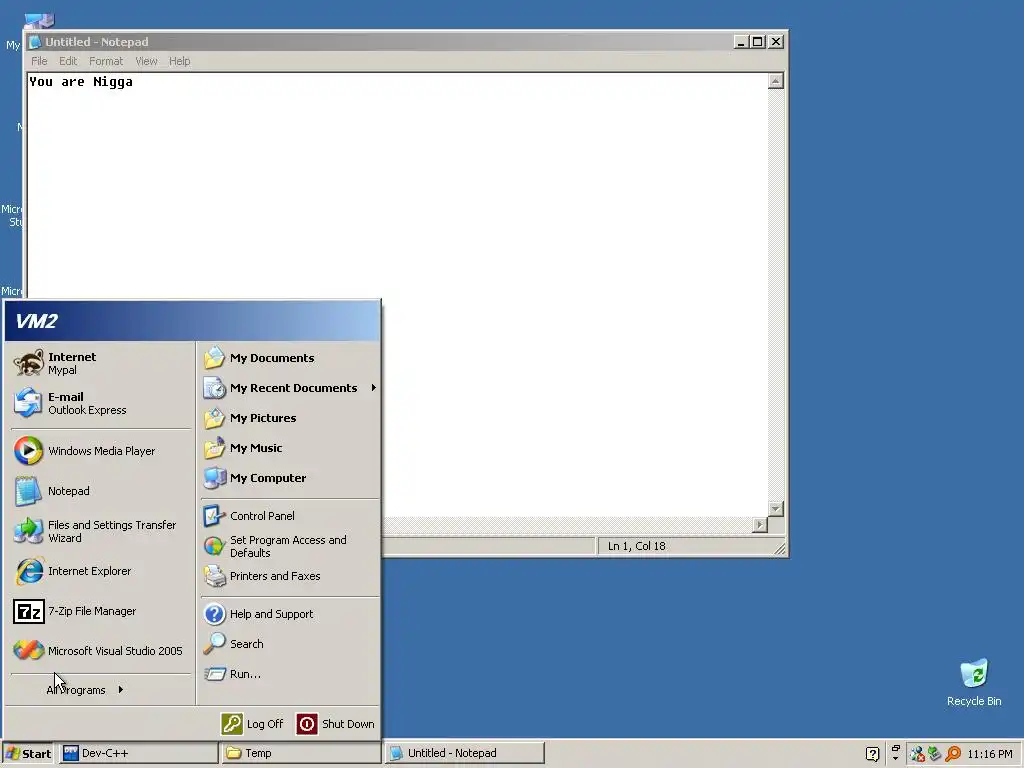
Task: Click Notepad horizontal scrollbar right arrow
Action: point(760,524)
